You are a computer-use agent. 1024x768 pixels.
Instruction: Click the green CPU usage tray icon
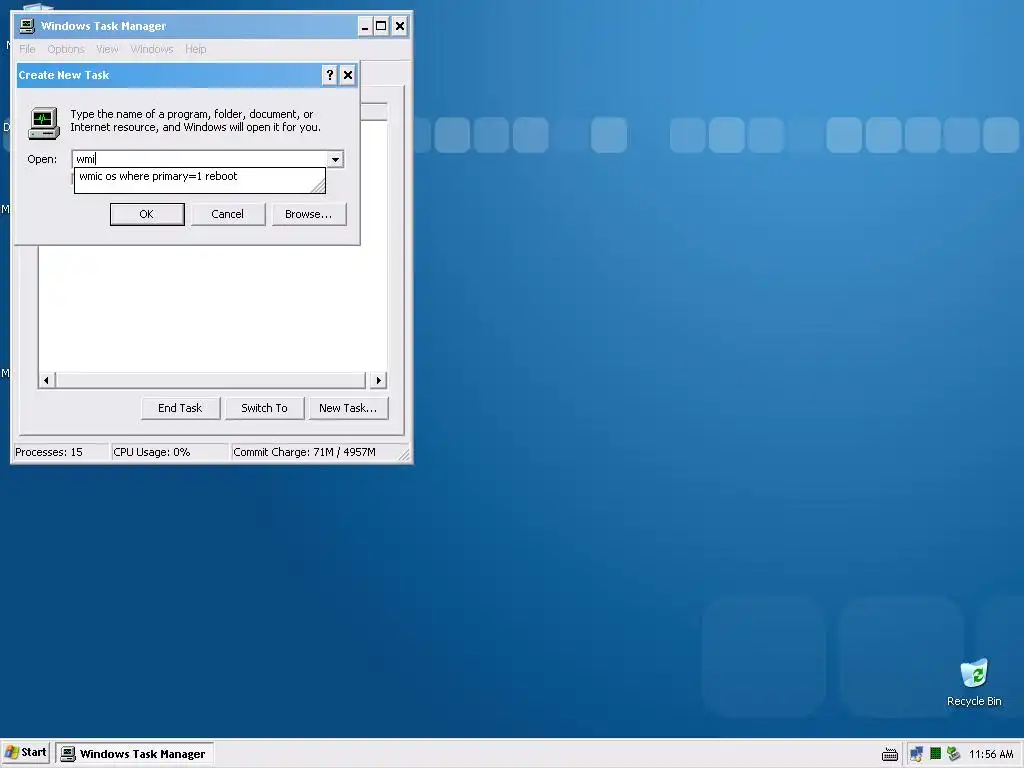(x=935, y=754)
